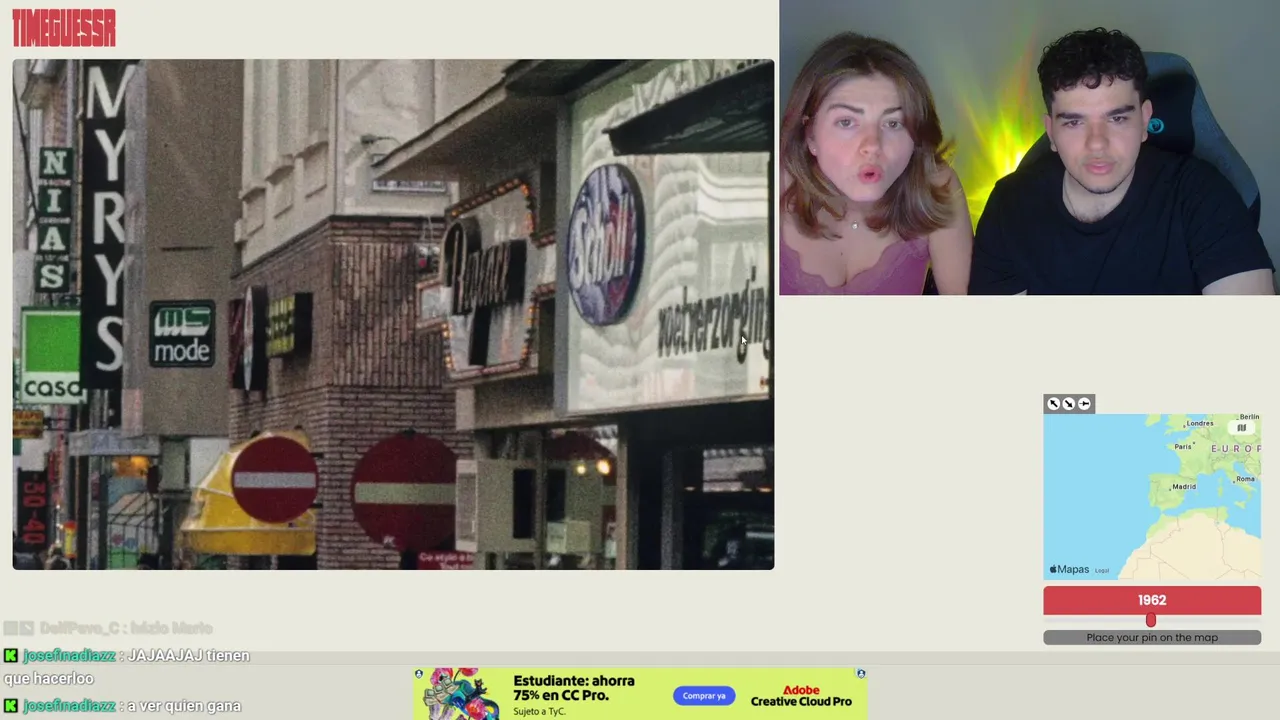Click Paris on the map

(x=1183, y=446)
